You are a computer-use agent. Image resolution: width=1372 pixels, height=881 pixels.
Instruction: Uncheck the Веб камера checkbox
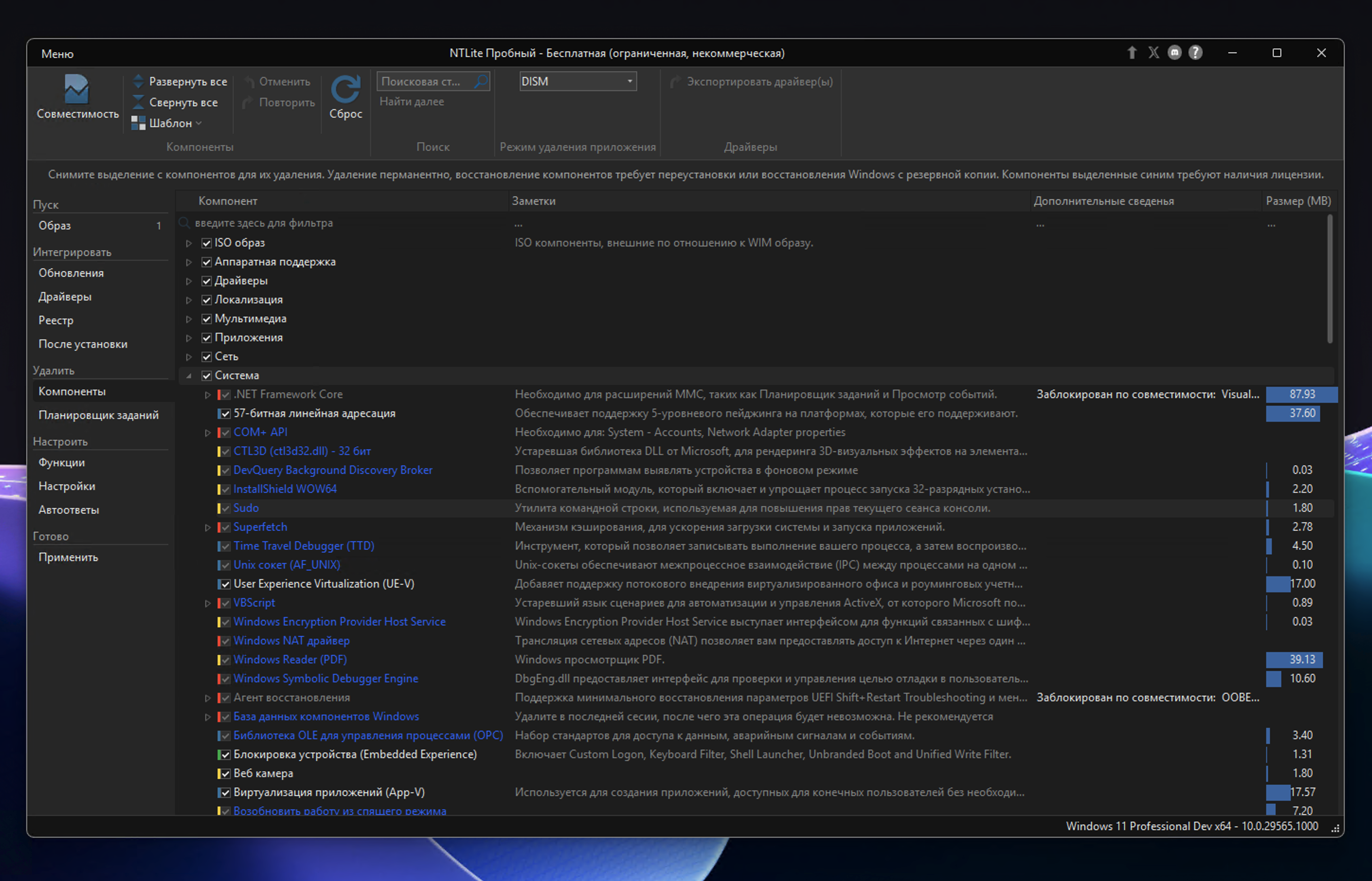click(226, 773)
